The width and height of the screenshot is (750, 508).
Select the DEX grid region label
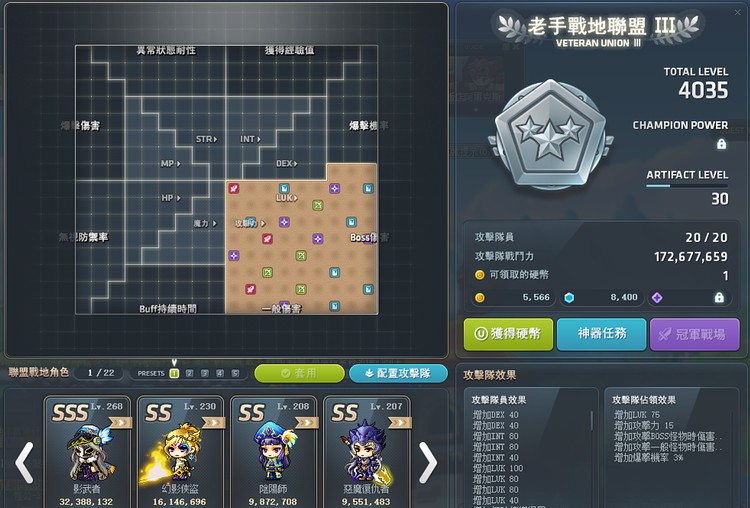pyautogui.click(x=287, y=164)
